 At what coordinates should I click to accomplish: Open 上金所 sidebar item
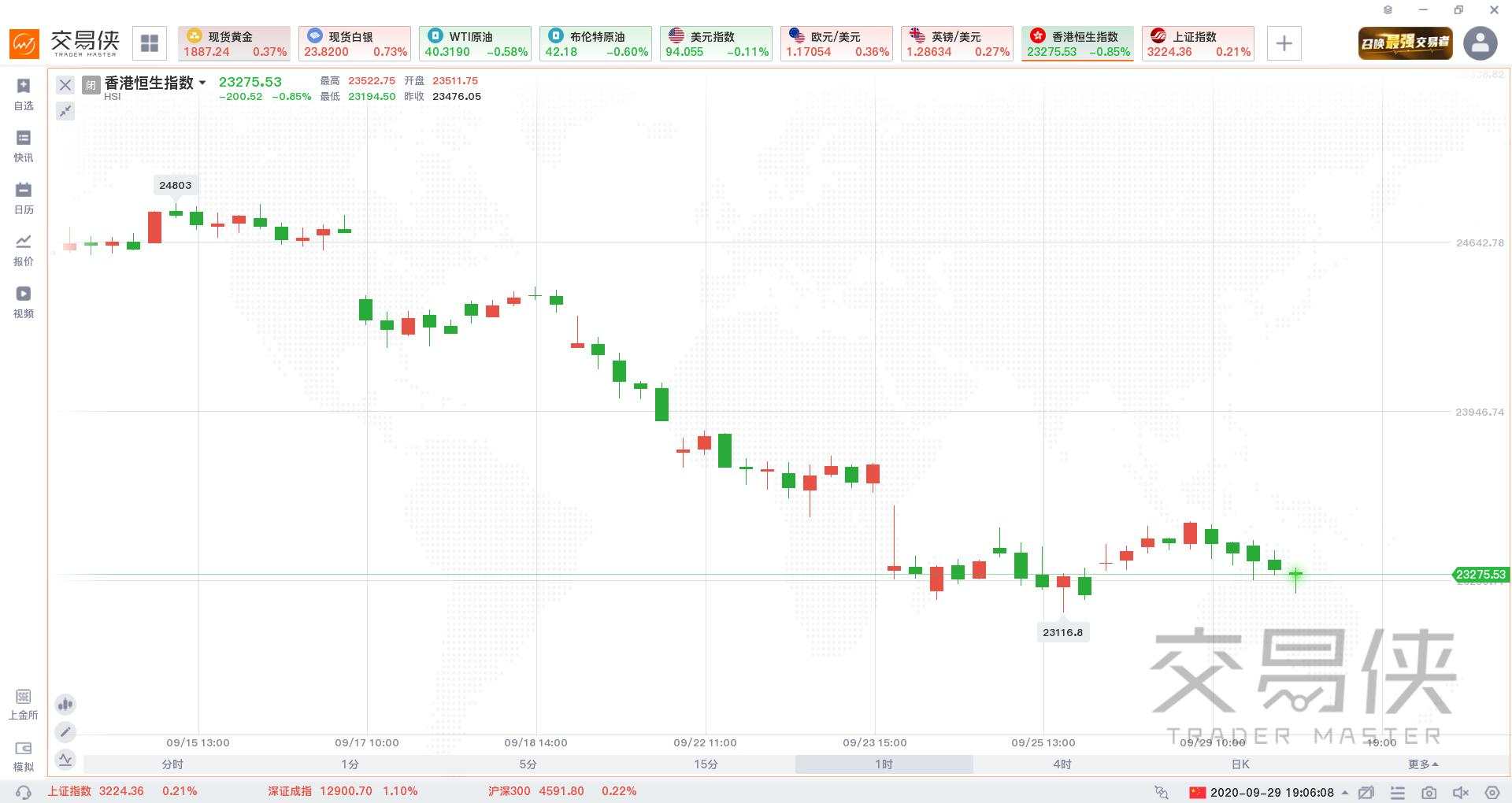point(24,705)
